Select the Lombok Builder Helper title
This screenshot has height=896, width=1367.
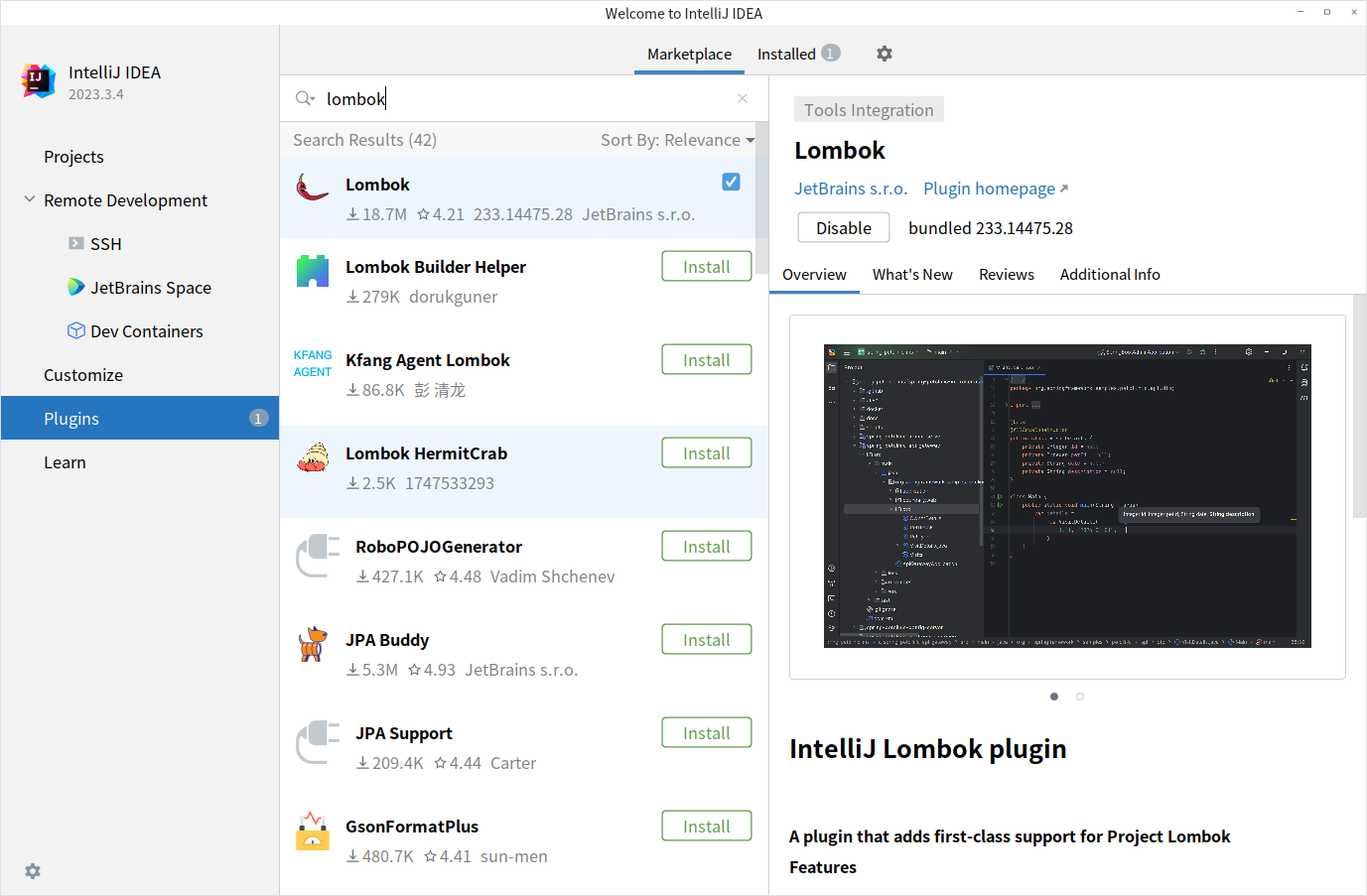(x=436, y=267)
